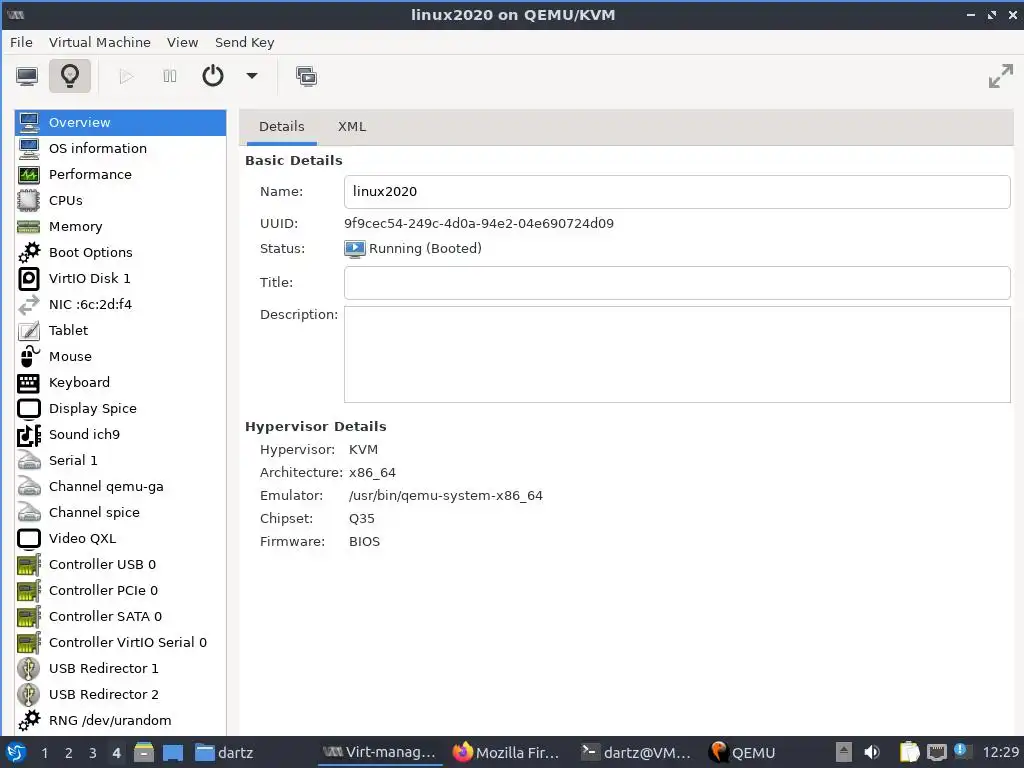This screenshot has height=768, width=1024.
Task: Select Display Spice icon
Action: pyautogui.click(x=29, y=409)
